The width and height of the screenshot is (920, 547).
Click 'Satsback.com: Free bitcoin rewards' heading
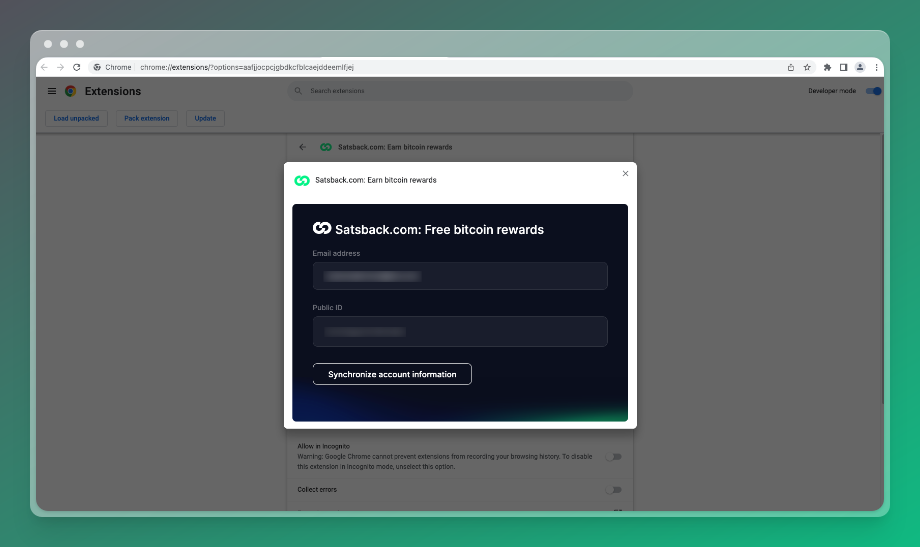coord(439,229)
